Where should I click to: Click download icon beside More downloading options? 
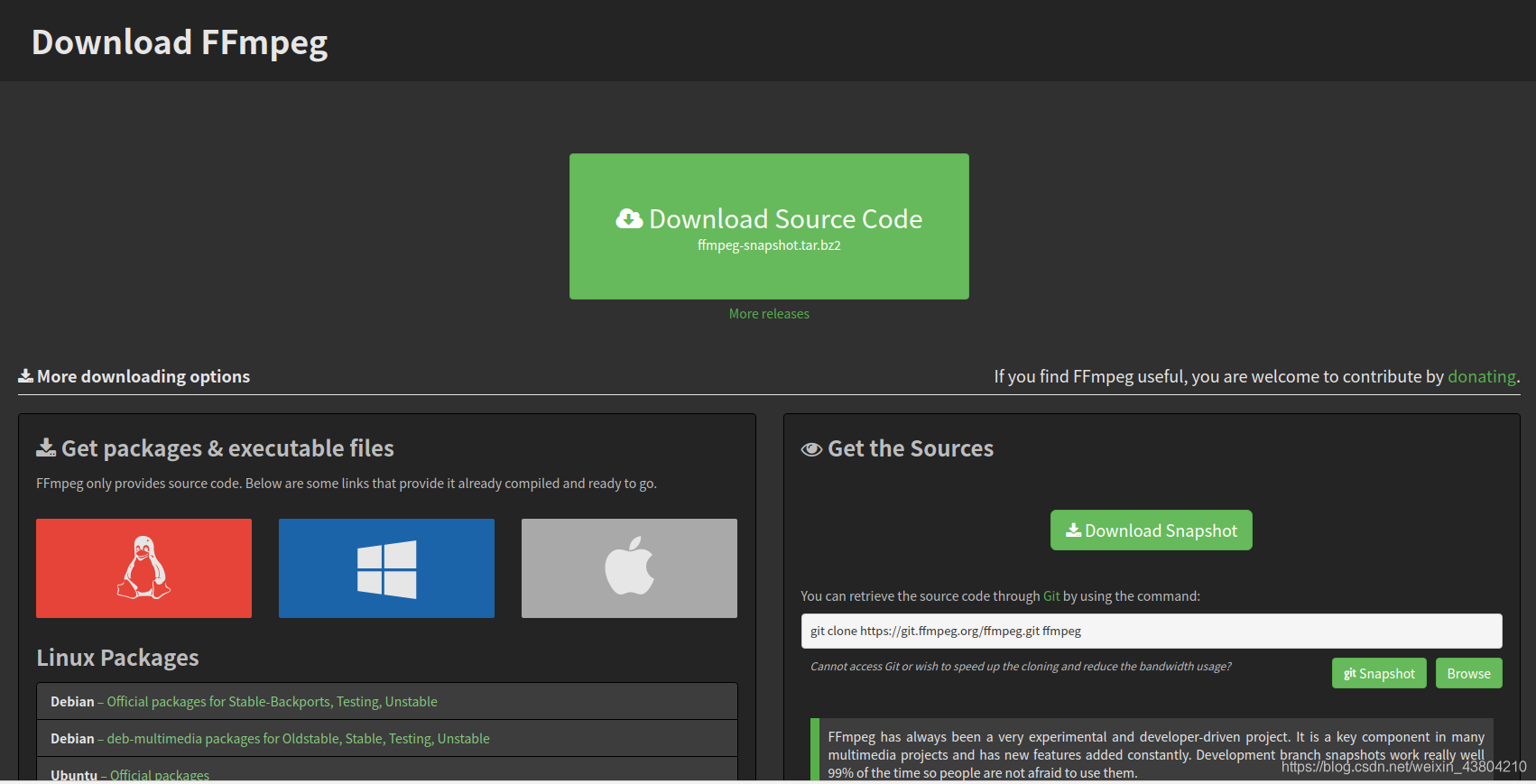coord(25,375)
